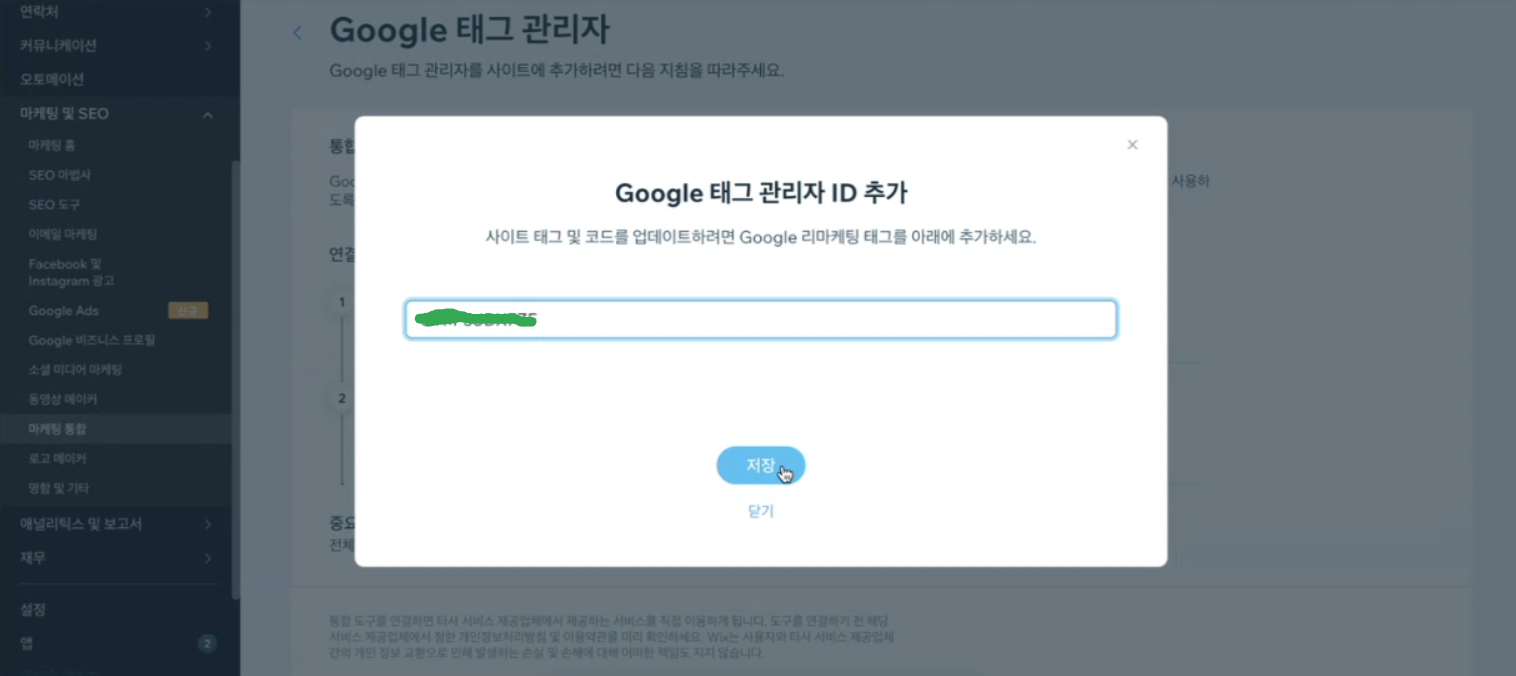Open Google Ads in the sidebar
The height and width of the screenshot is (676, 1516).
point(64,311)
